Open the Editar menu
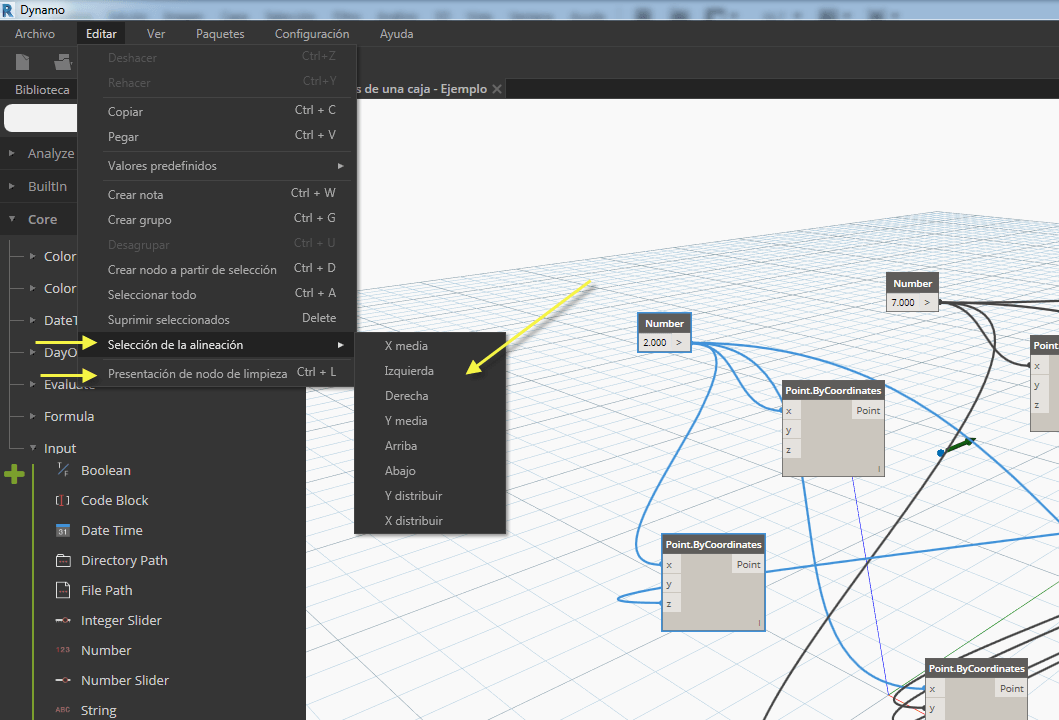The height and width of the screenshot is (720, 1059). point(101,34)
